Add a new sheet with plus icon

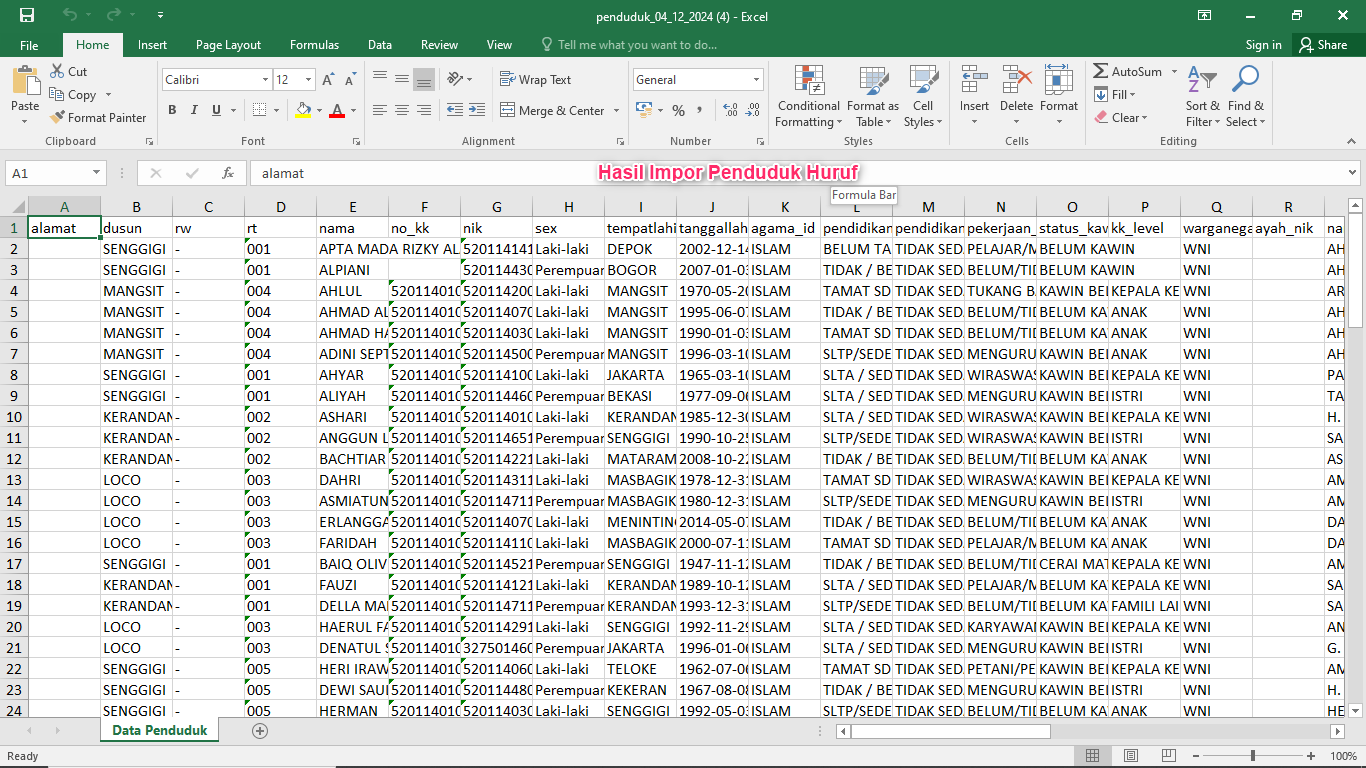[260, 731]
